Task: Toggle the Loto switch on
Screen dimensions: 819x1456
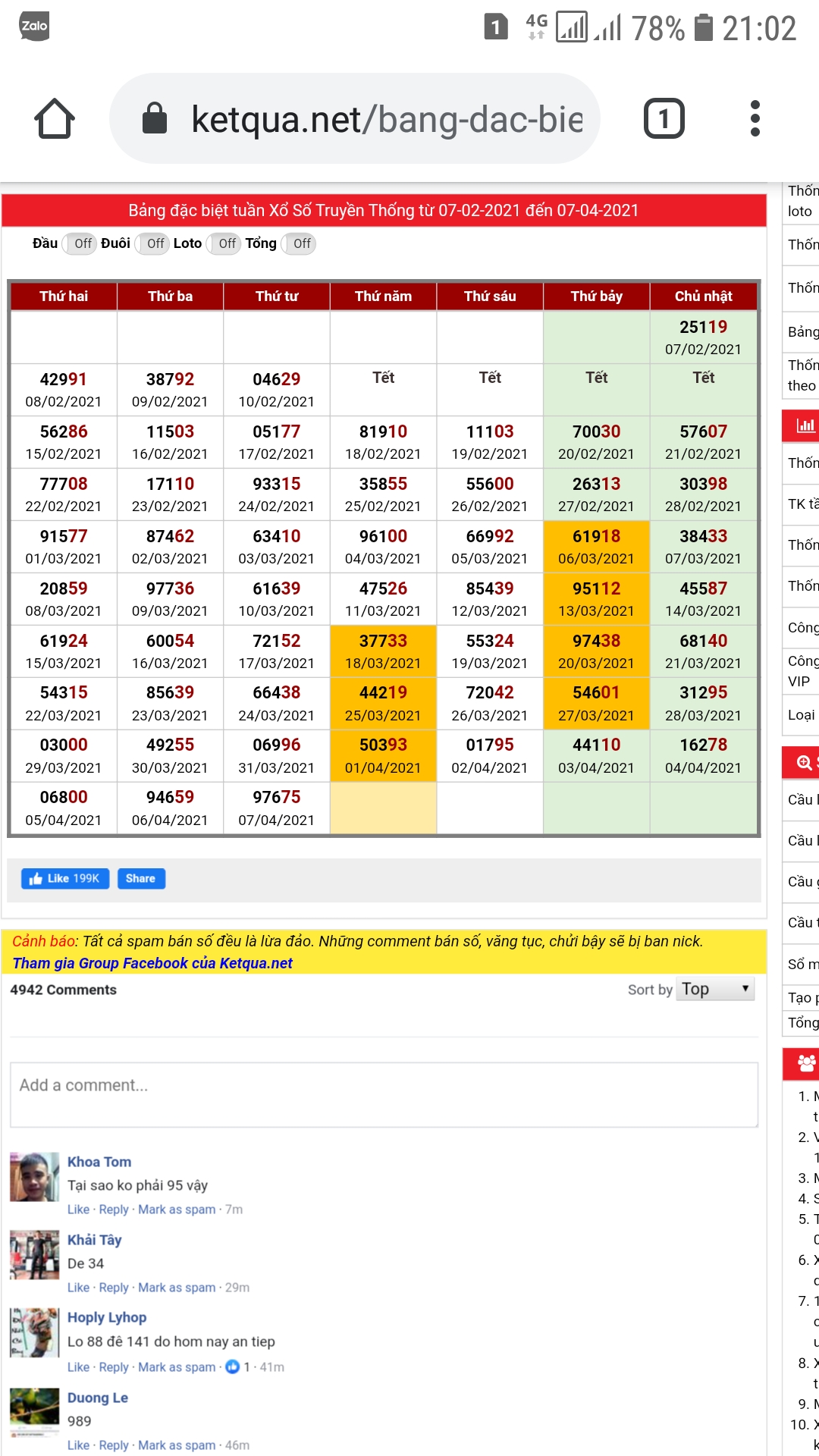Action: click(x=224, y=243)
